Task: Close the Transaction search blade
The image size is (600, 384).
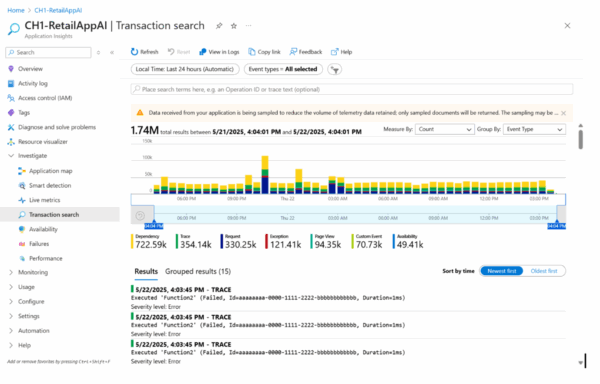Action: click(567, 26)
